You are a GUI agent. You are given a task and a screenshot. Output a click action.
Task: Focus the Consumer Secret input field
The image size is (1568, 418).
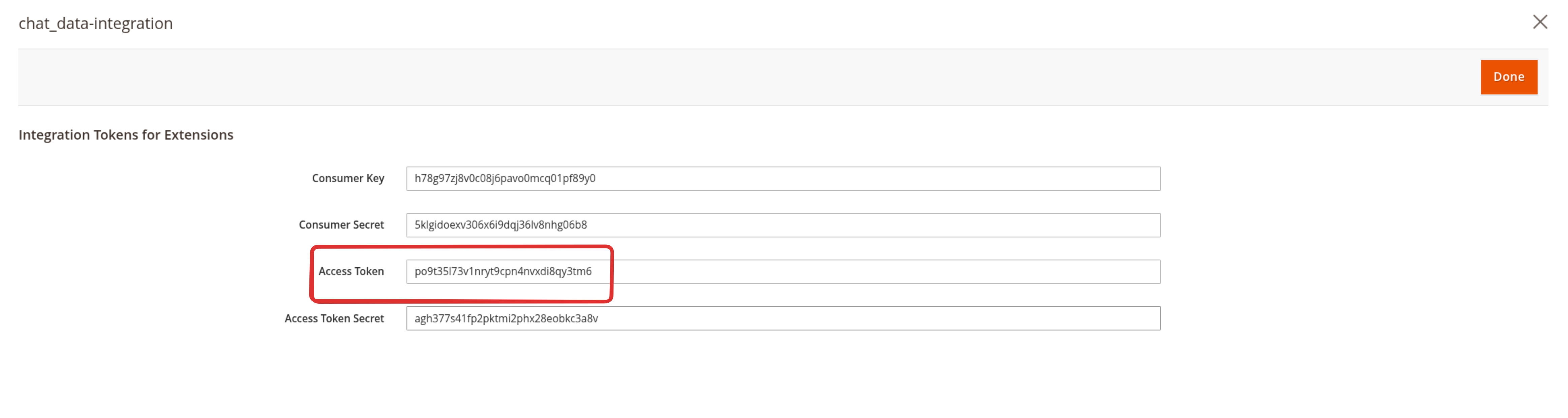pos(783,225)
